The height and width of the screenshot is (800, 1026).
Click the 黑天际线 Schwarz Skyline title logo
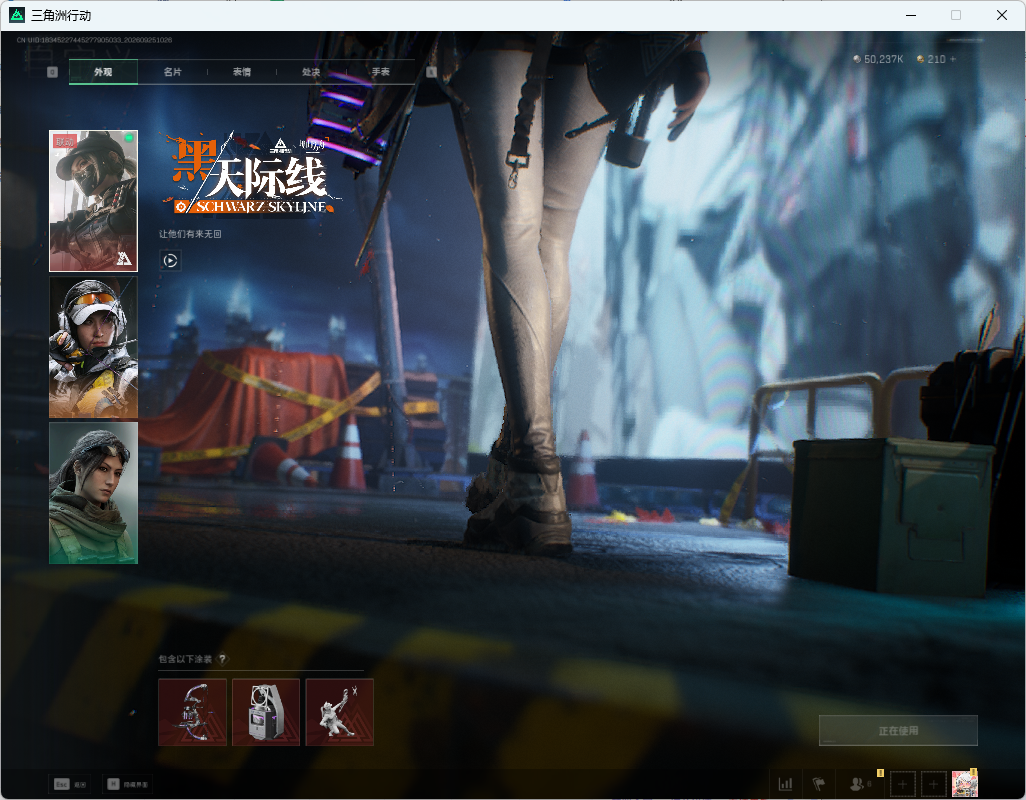(x=252, y=174)
